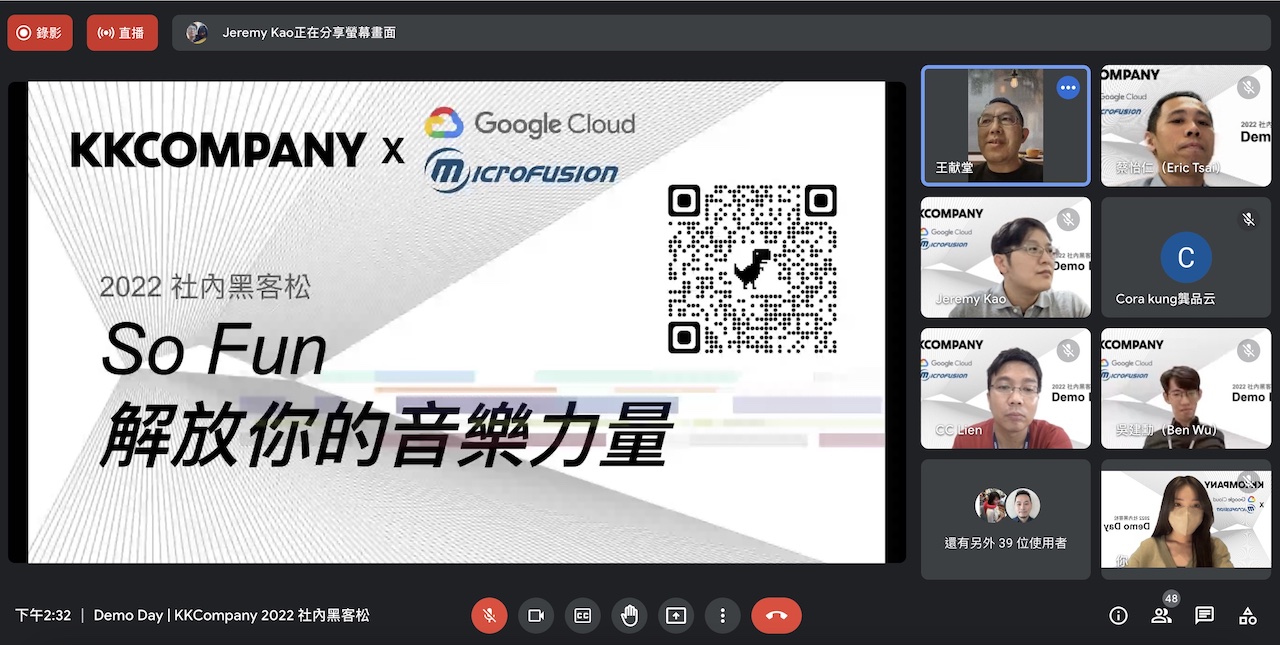Turn on closed captions
The width and height of the screenshot is (1280, 645).
(583, 616)
